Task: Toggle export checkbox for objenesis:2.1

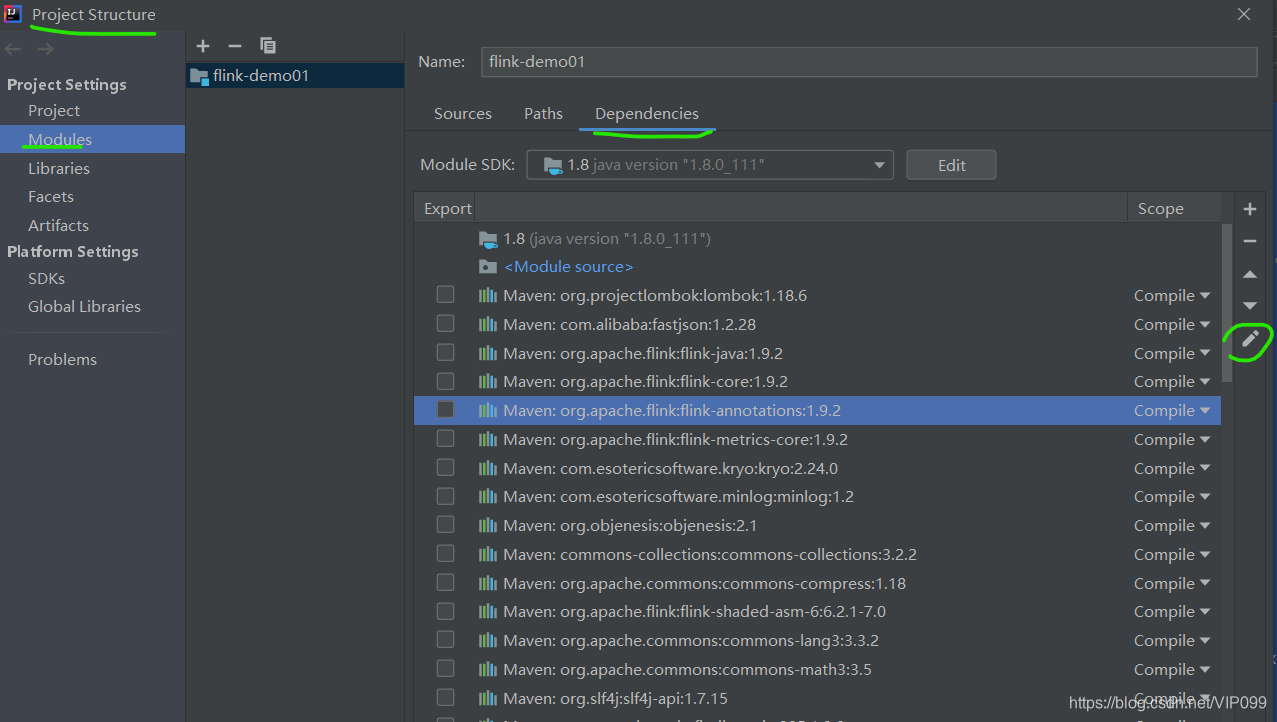Action: 445,524
